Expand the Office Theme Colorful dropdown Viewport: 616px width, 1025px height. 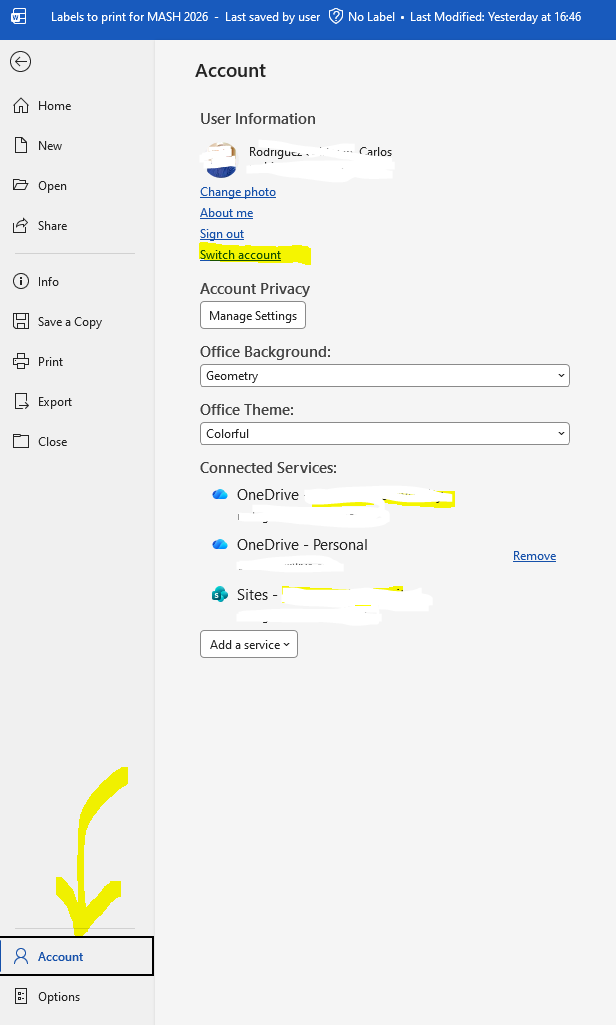(x=385, y=434)
